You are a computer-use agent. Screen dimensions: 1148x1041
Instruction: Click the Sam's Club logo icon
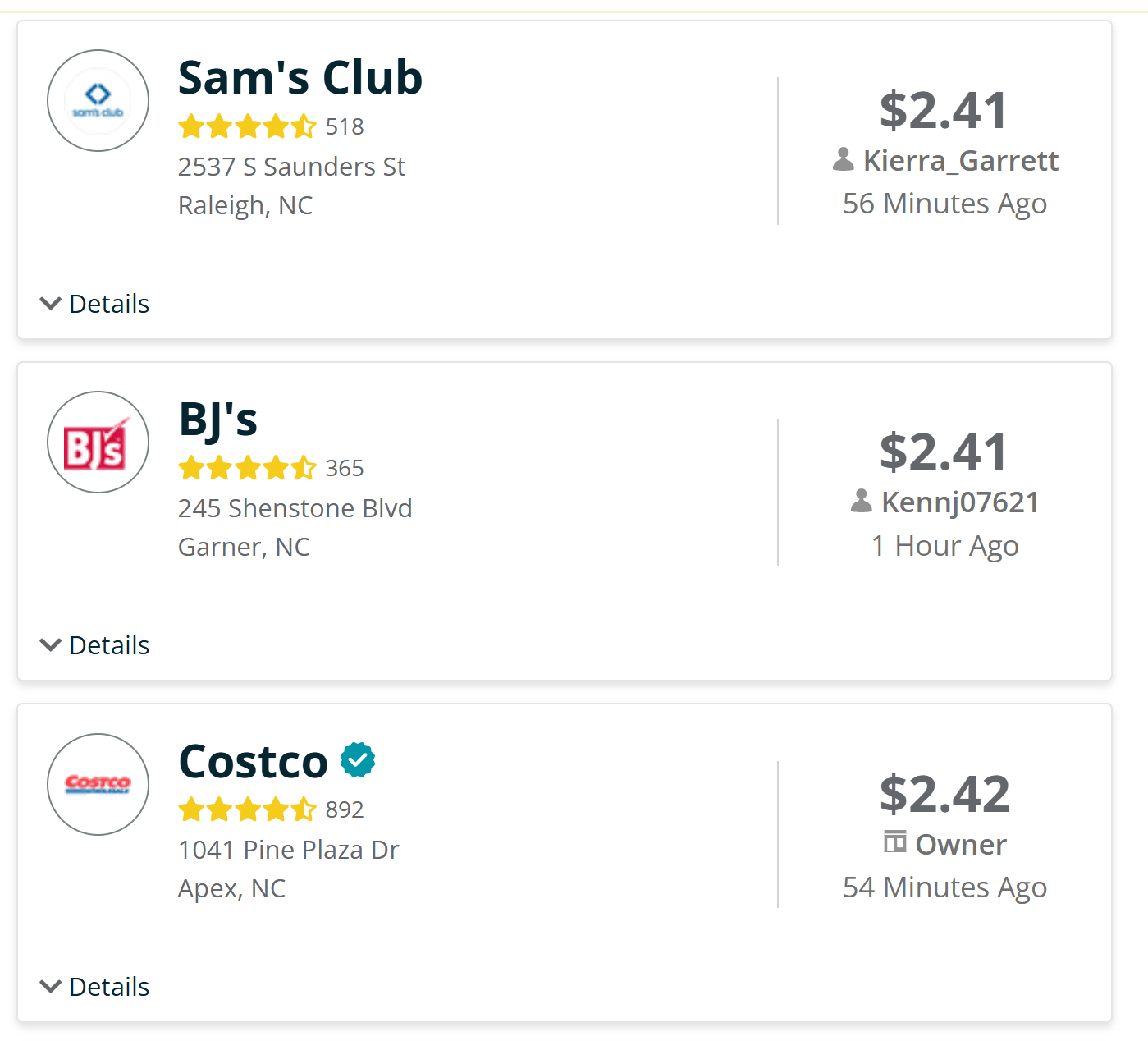[x=98, y=101]
